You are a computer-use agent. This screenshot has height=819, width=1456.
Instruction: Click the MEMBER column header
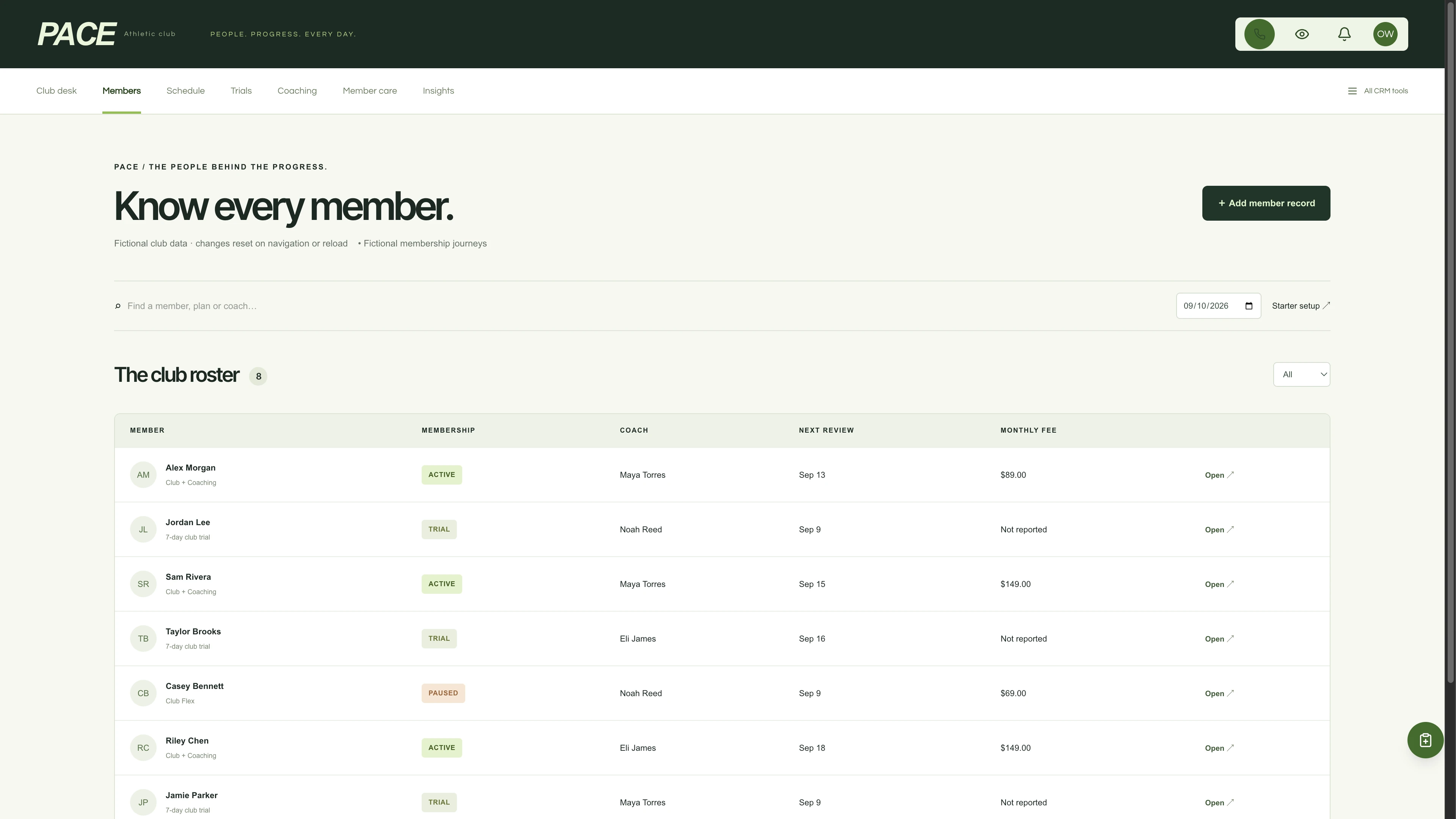point(147,430)
